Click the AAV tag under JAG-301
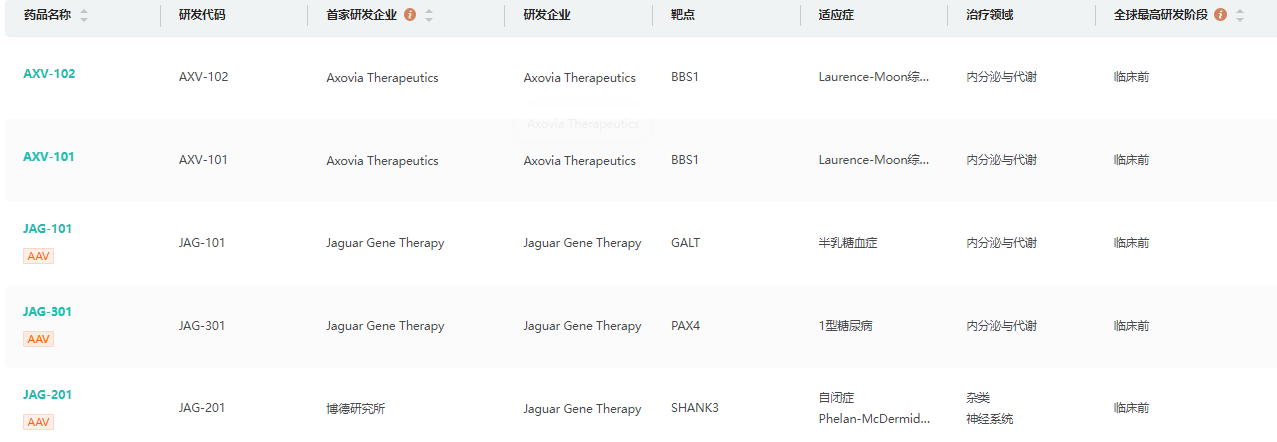Image resolution: width=1277 pixels, height=442 pixels. click(x=38, y=339)
